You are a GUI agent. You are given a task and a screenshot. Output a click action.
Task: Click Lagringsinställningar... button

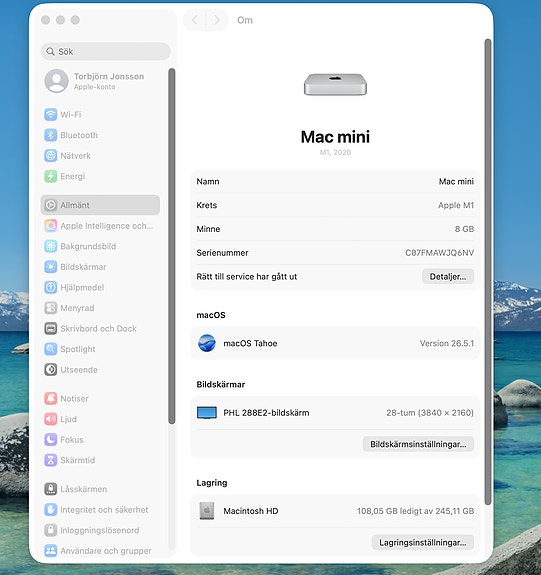pos(423,542)
